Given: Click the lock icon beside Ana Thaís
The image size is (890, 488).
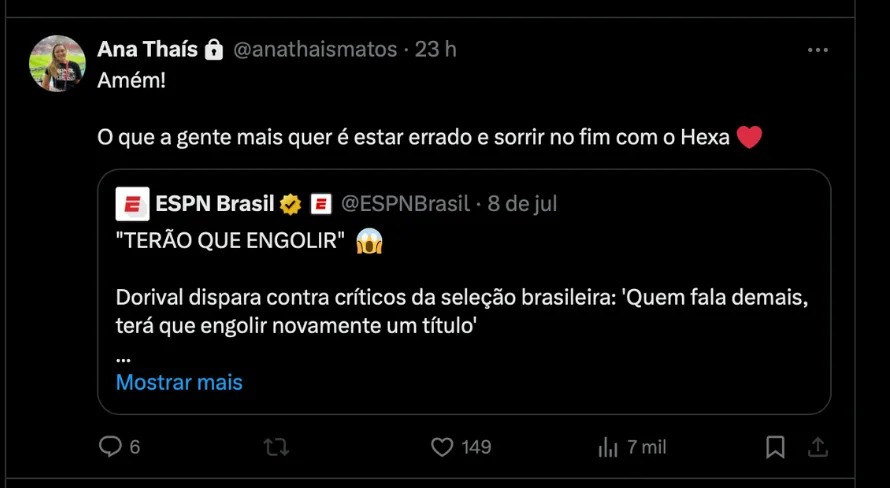Looking at the screenshot, I should point(214,49).
